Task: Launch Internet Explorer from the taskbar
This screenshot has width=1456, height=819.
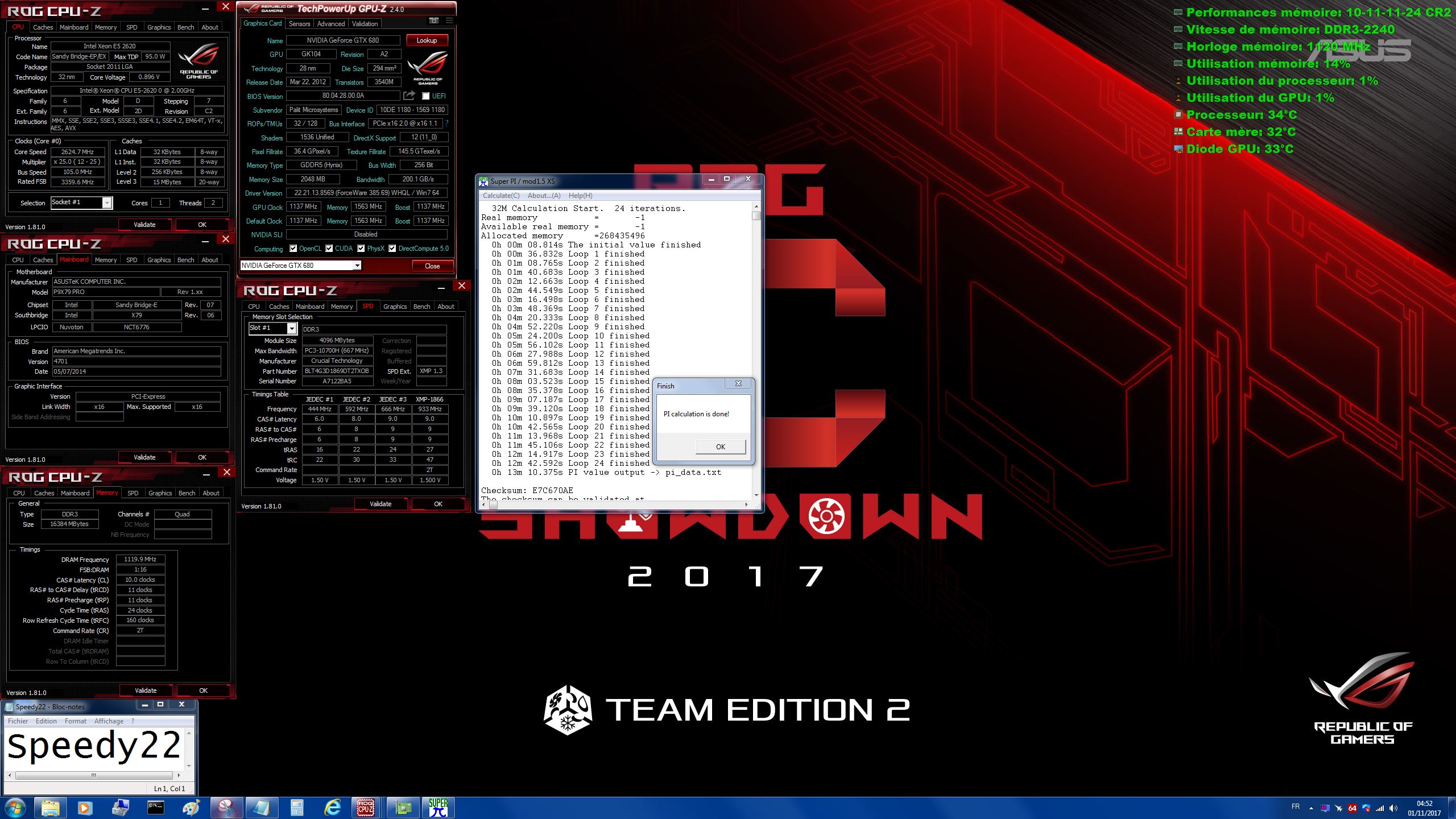Action: [332, 808]
